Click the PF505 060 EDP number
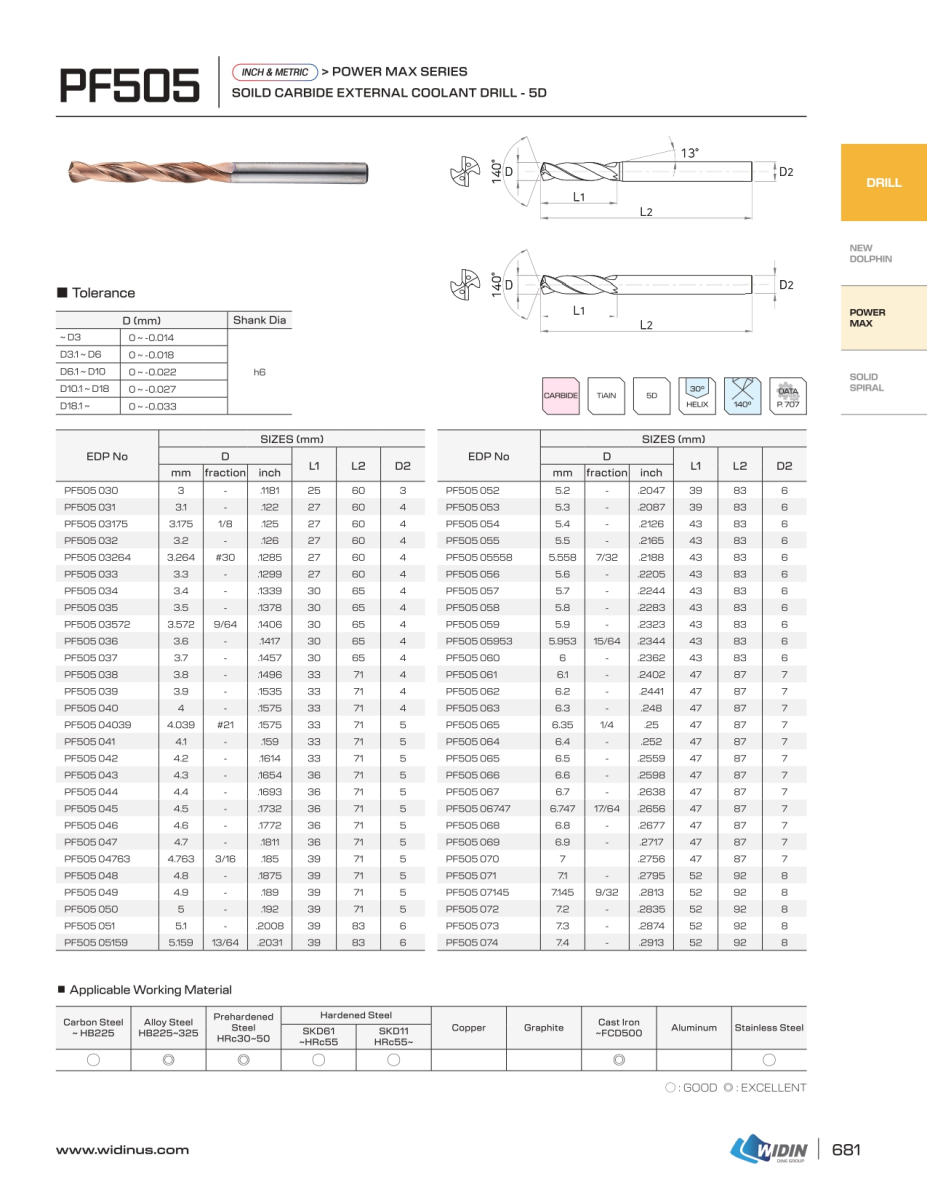Viewport: 927px width, 1200px height. pos(473,658)
